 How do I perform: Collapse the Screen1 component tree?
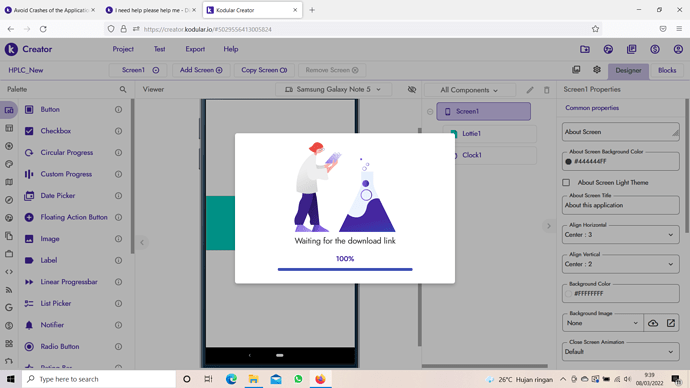coord(430,112)
